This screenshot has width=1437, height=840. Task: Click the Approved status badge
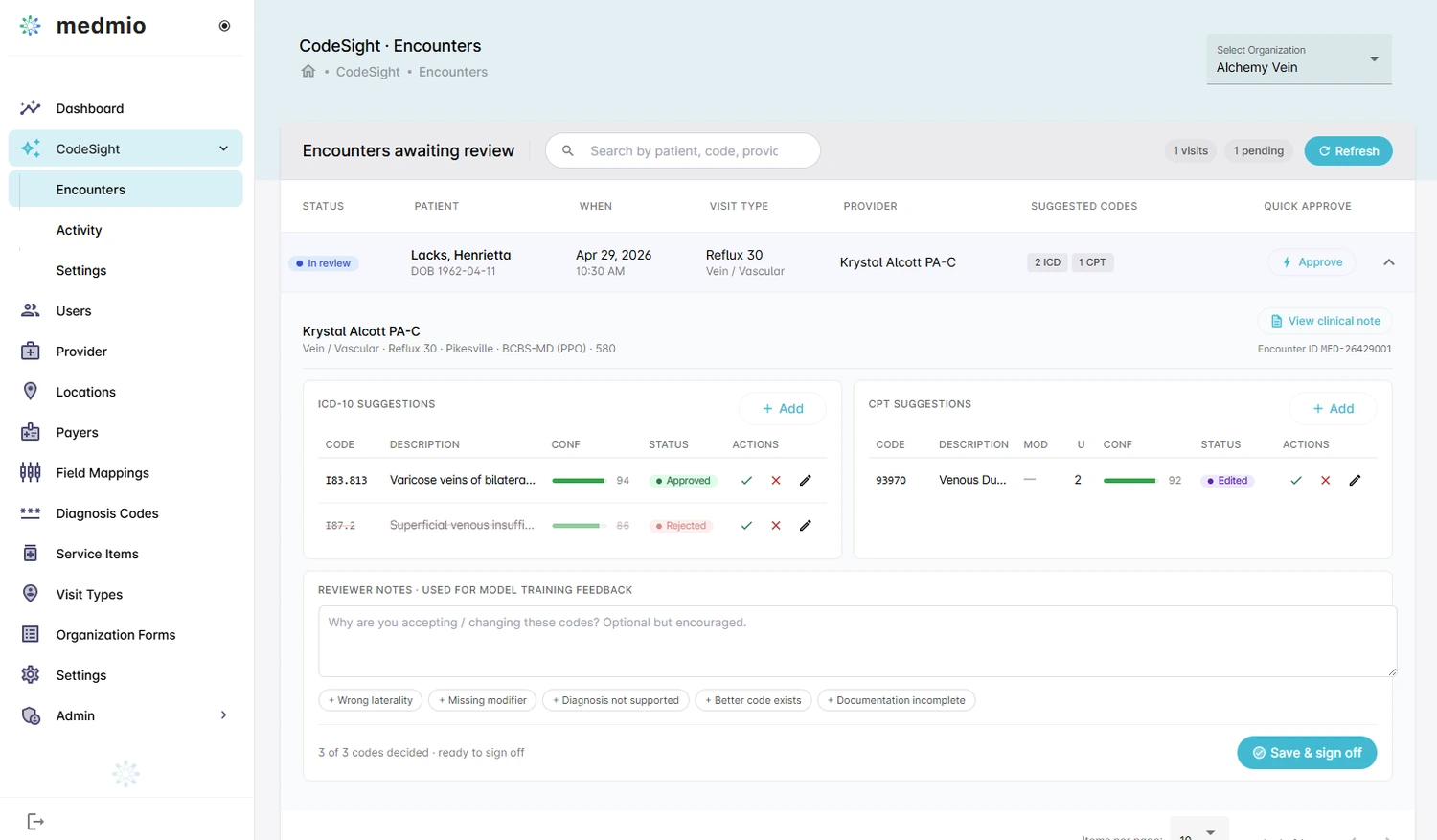(683, 481)
